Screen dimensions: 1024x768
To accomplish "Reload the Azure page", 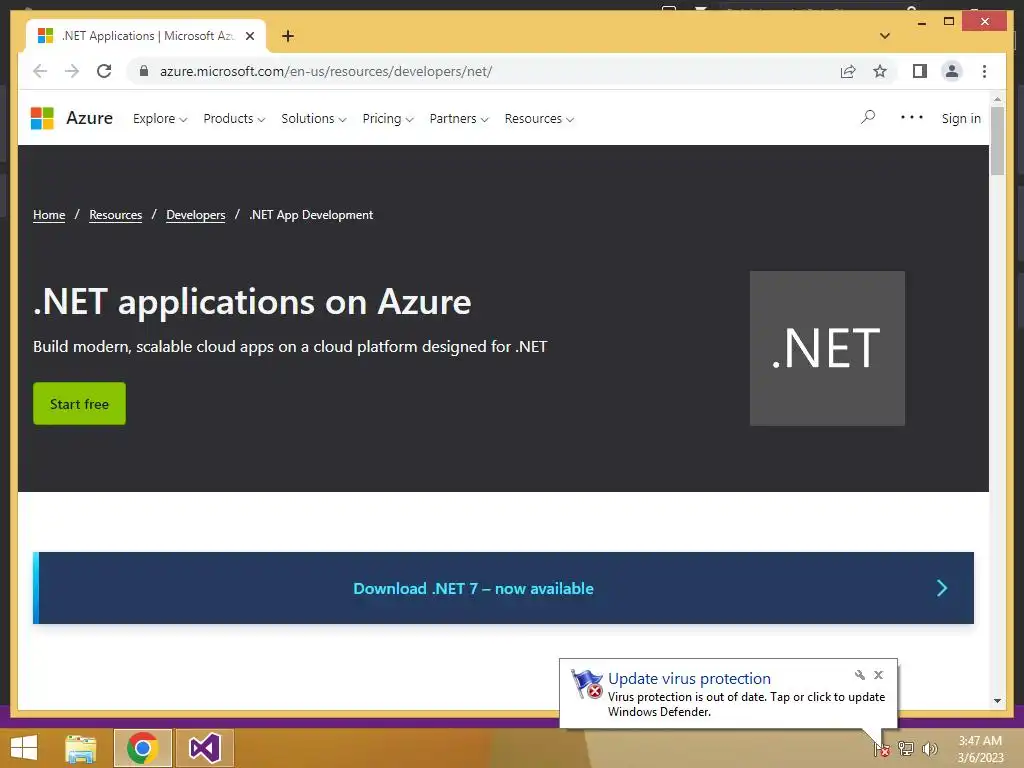I will (x=104, y=71).
